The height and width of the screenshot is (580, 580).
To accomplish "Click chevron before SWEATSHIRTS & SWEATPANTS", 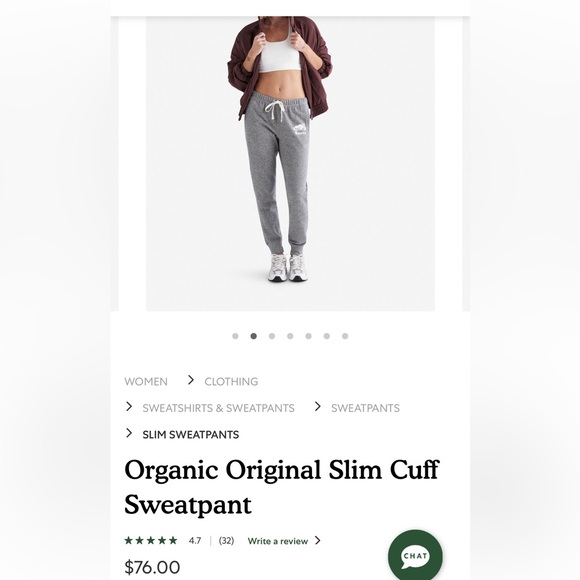I will [129, 407].
